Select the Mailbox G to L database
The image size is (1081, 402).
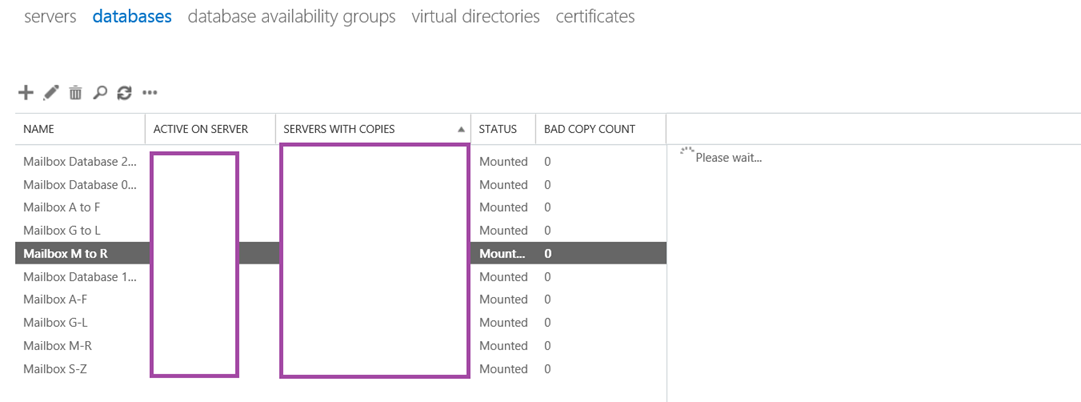coord(62,231)
